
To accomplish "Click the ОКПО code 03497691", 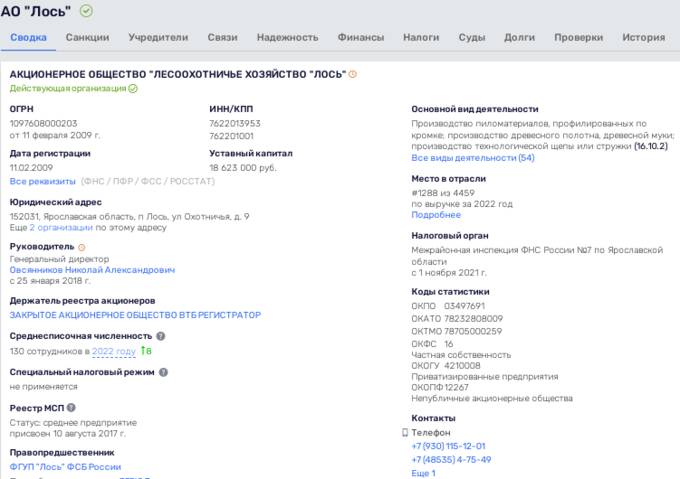I will point(464,306).
